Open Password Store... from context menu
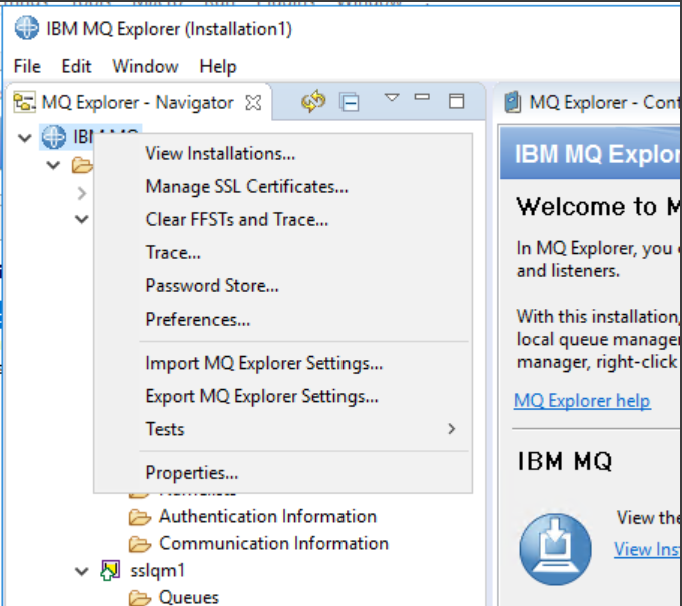The width and height of the screenshot is (682, 606). (x=283, y=286)
